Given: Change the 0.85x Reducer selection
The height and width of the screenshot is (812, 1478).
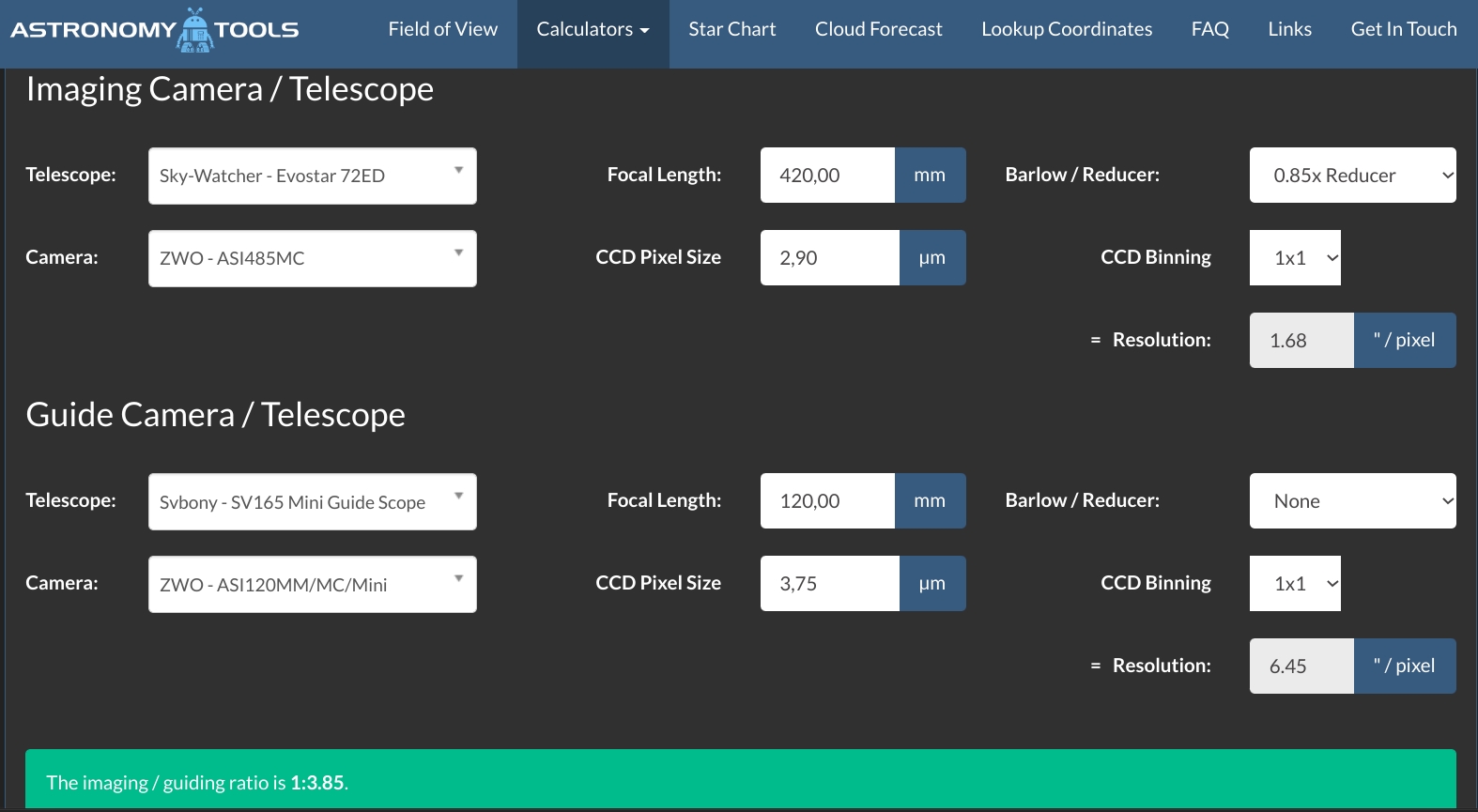Looking at the screenshot, I should pyautogui.click(x=1351, y=176).
